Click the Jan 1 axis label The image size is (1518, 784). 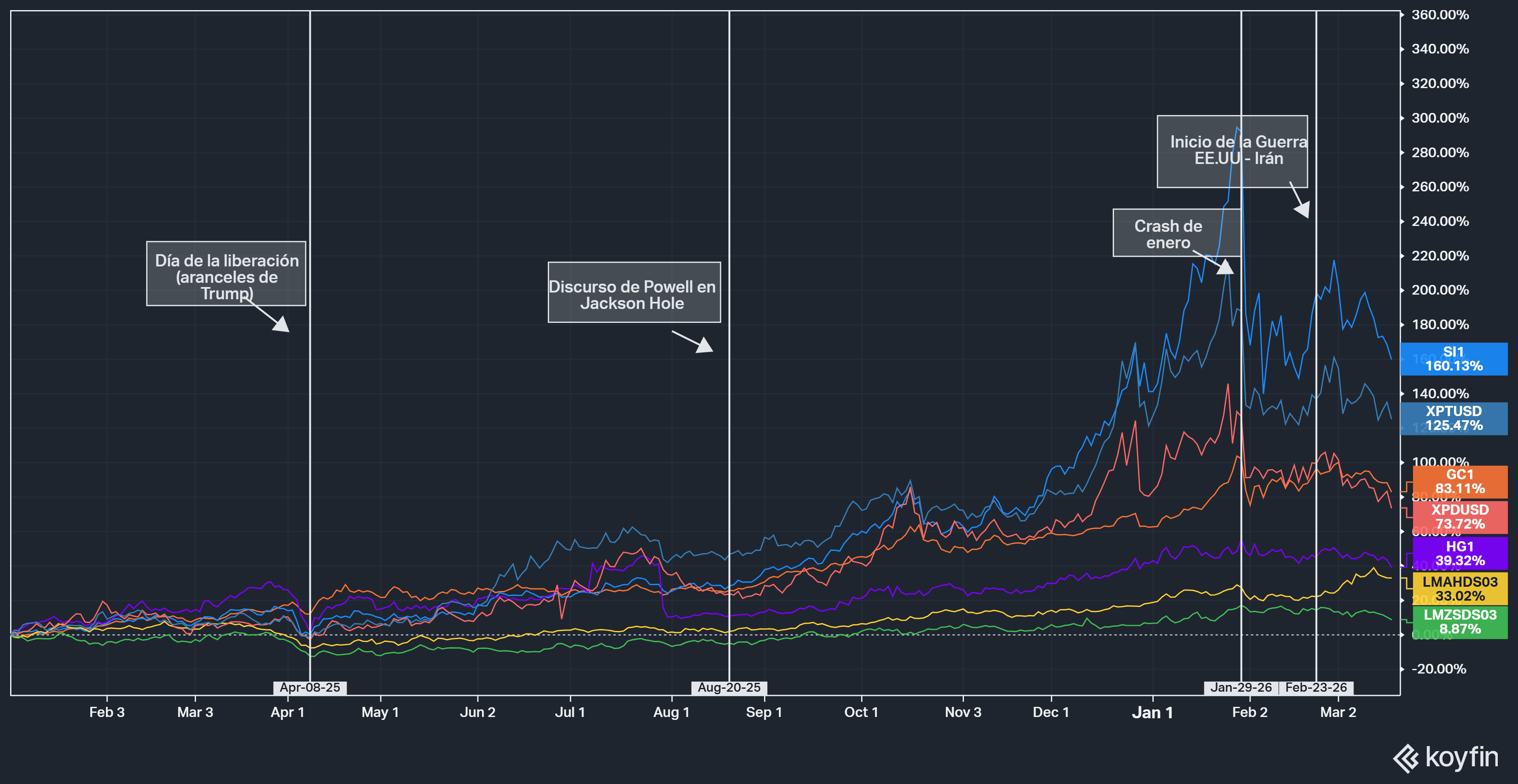1152,713
